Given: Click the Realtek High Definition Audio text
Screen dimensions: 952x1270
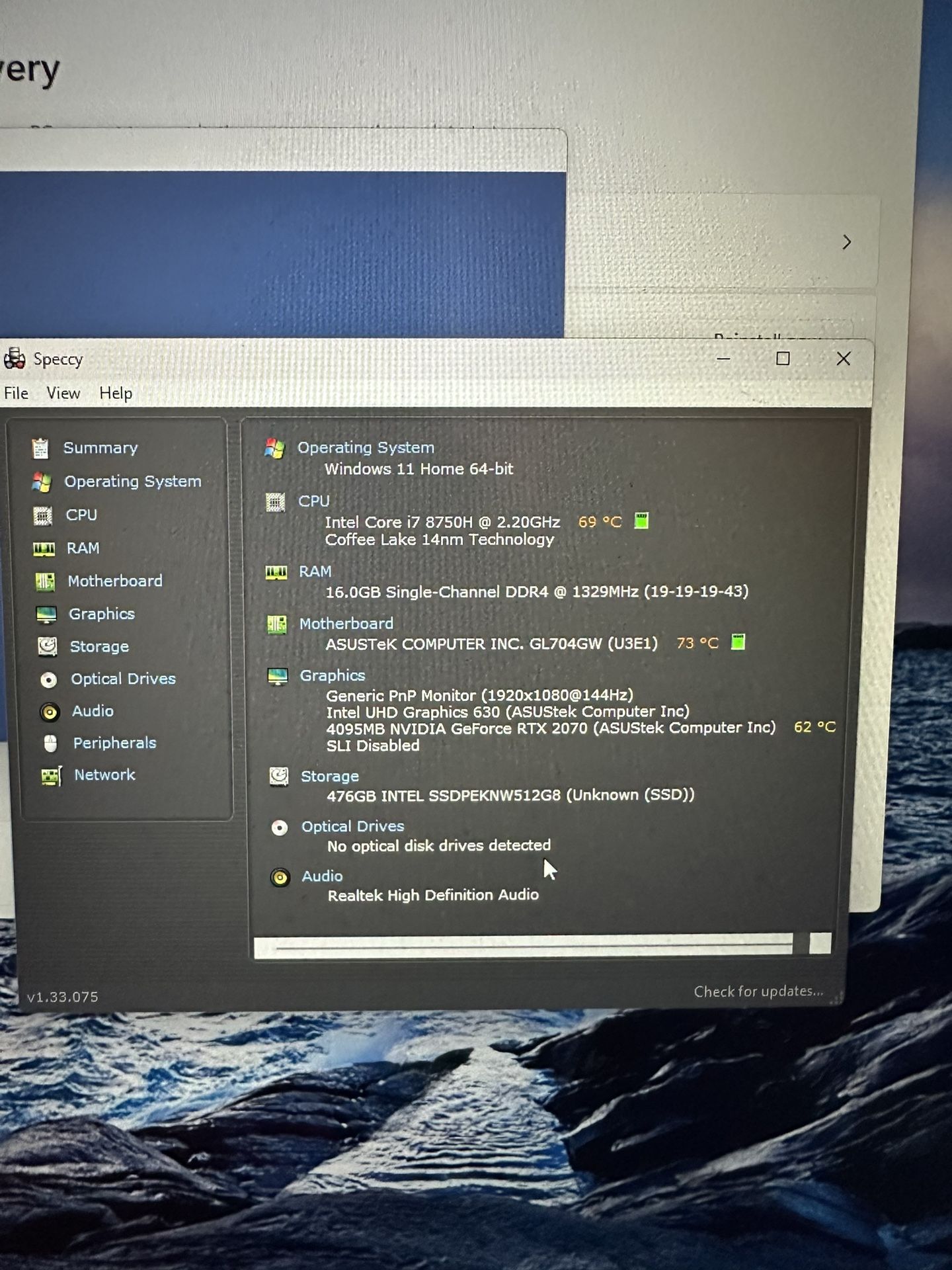Looking at the screenshot, I should point(434,895).
